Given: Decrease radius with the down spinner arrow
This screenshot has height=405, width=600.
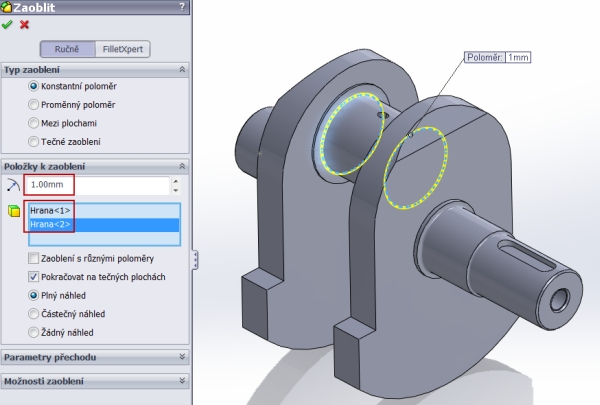Looking at the screenshot, I should pos(176,190).
